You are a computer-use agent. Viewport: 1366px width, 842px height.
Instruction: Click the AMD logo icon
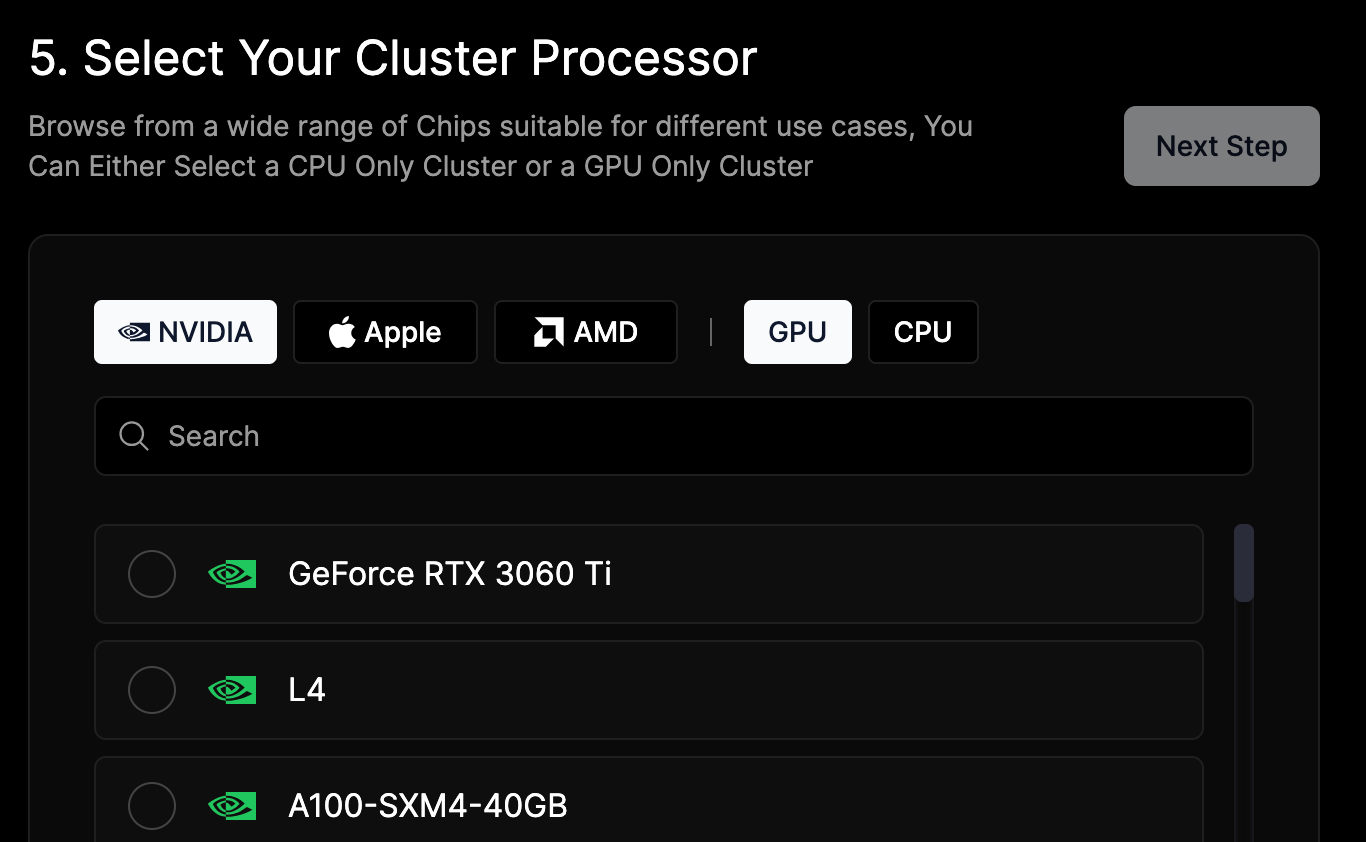pos(548,332)
